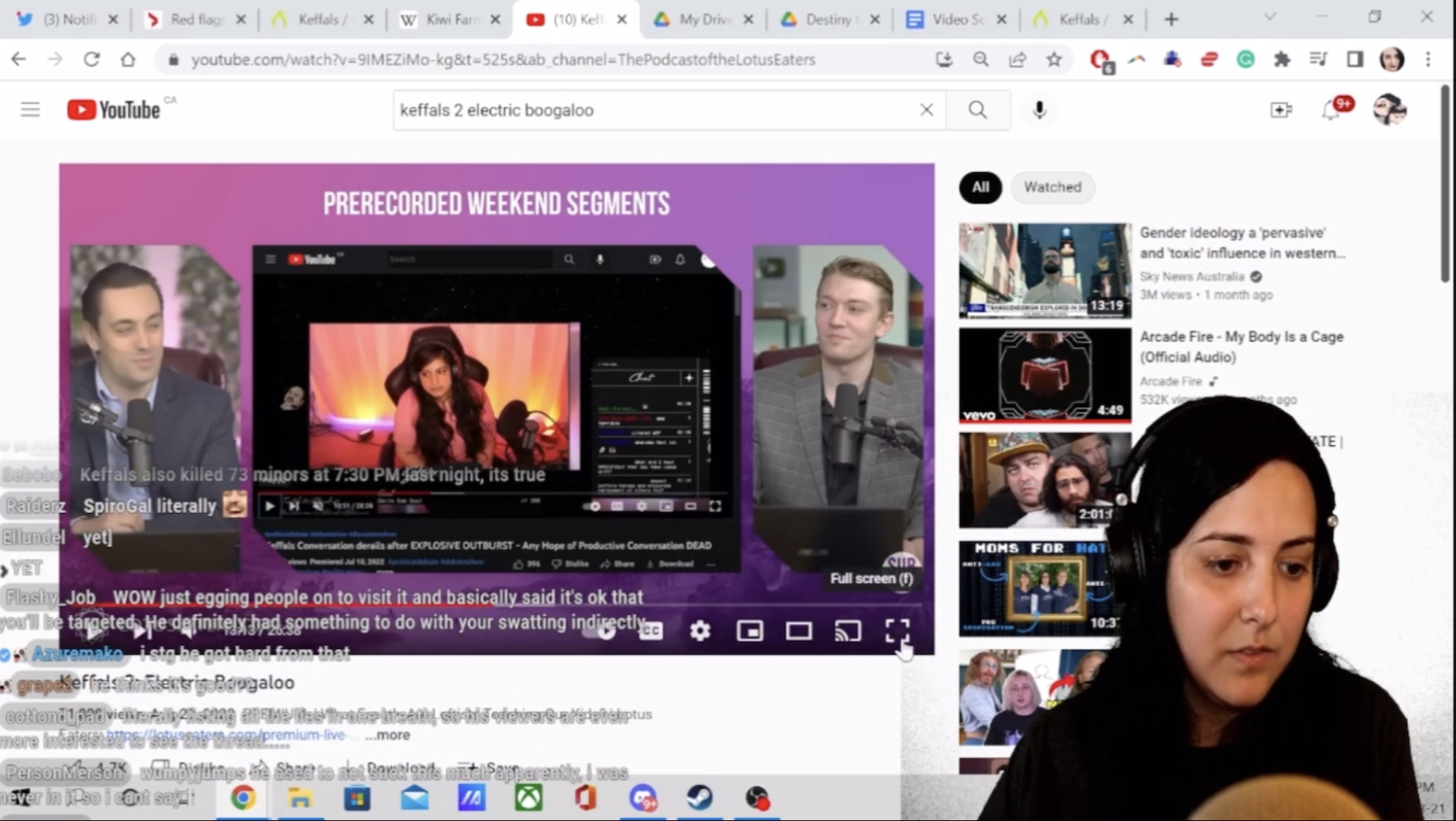
Task: Switch to theater mode
Action: click(x=798, y=631)
